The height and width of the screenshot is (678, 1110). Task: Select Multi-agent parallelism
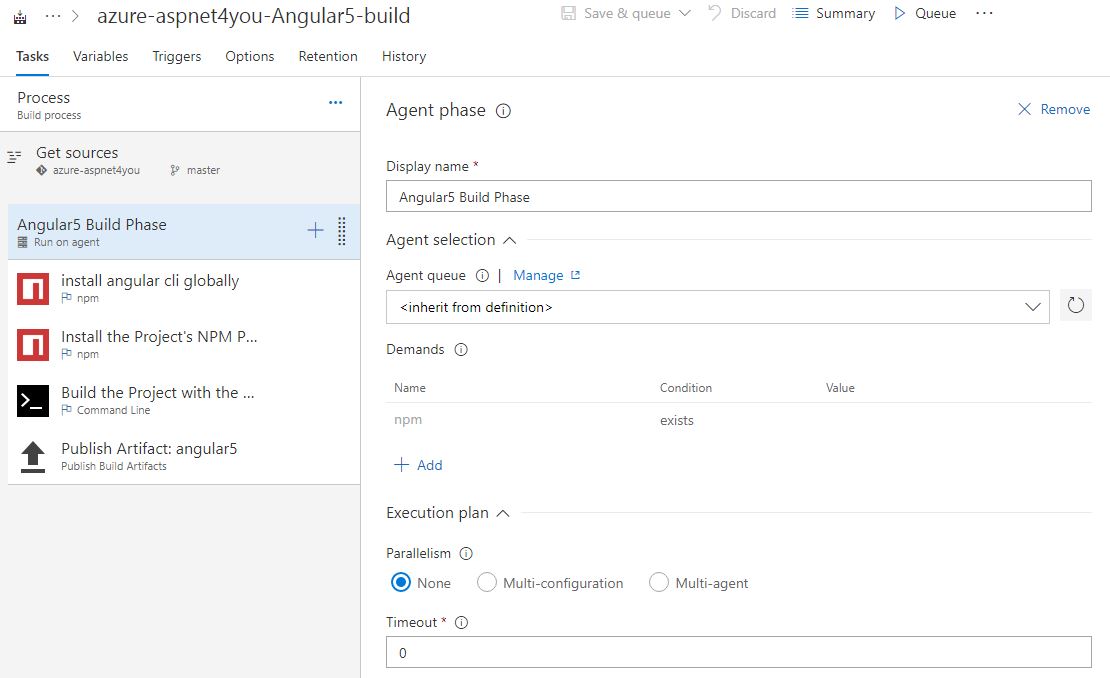658,582
